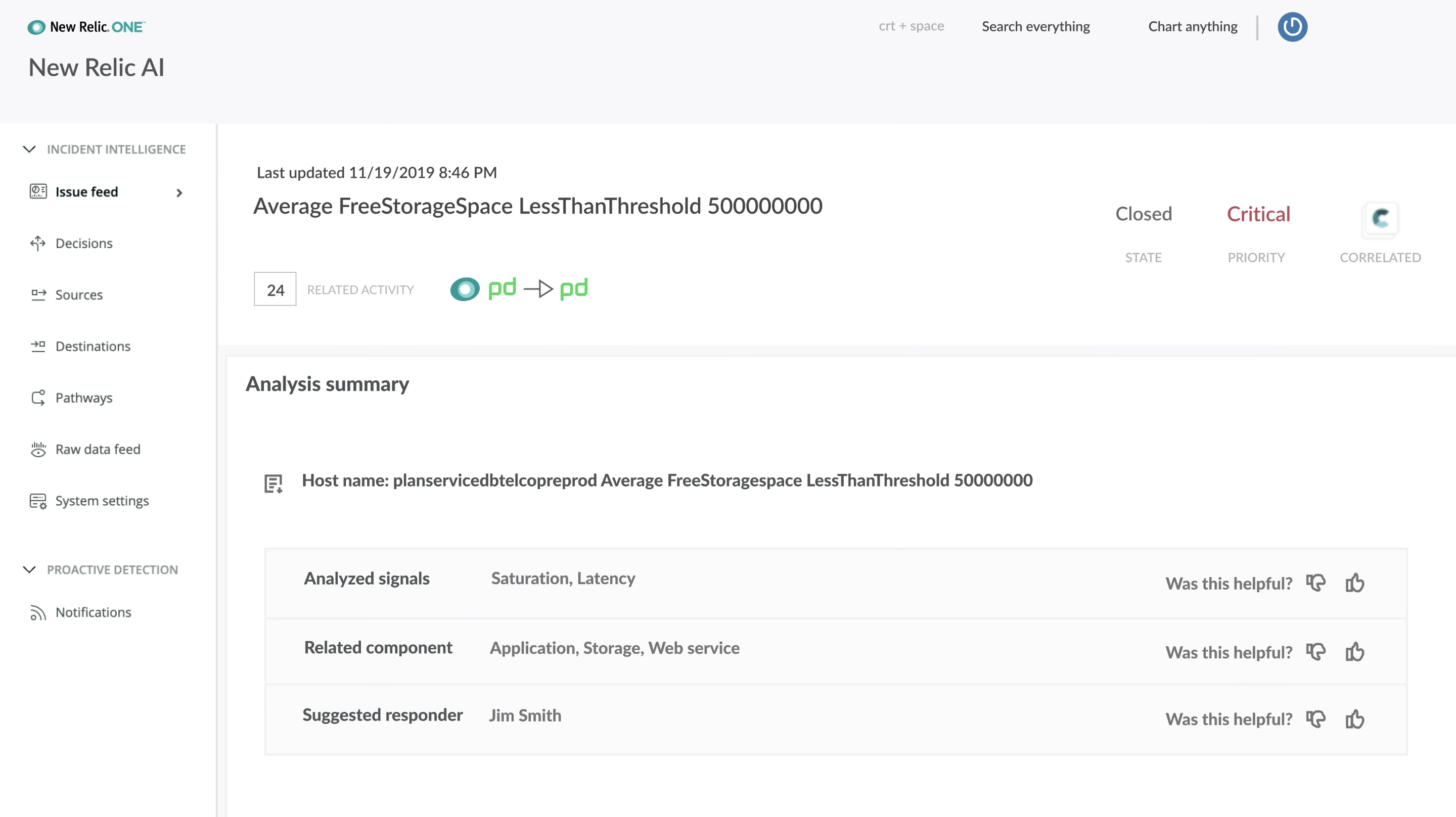
Task: Thumbs up the Related component row
Action: click(x=1355, y=651)
